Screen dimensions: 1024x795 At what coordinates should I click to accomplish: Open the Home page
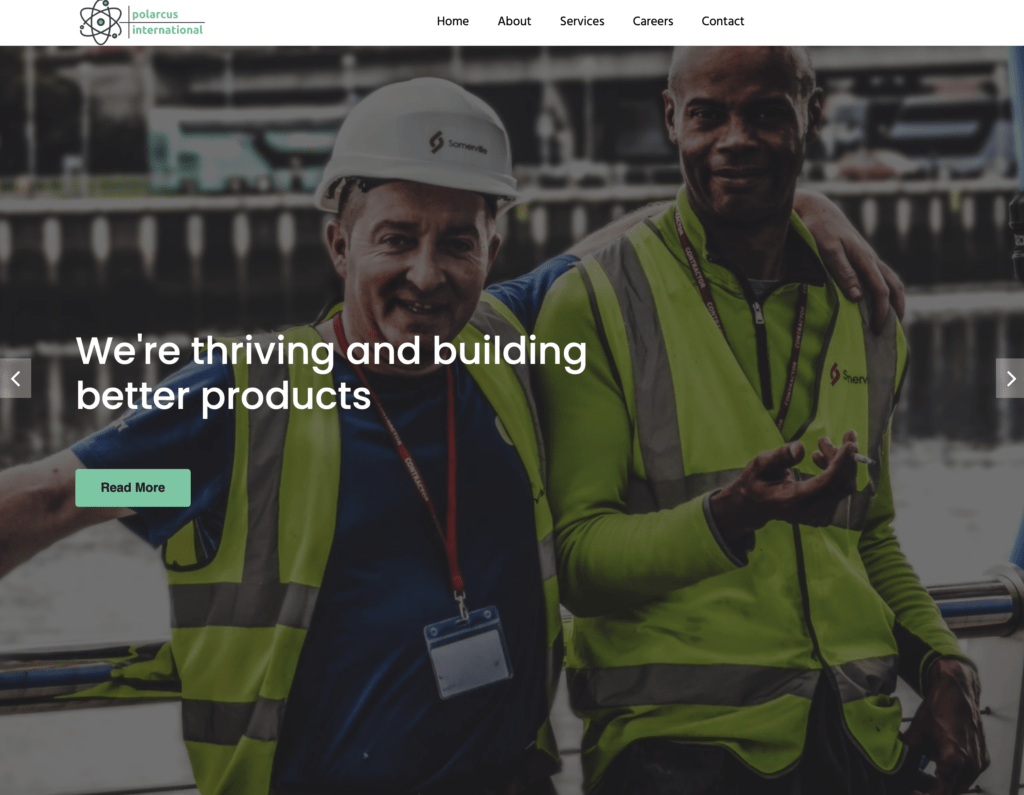pyautogui.click(x=453, y=21)
